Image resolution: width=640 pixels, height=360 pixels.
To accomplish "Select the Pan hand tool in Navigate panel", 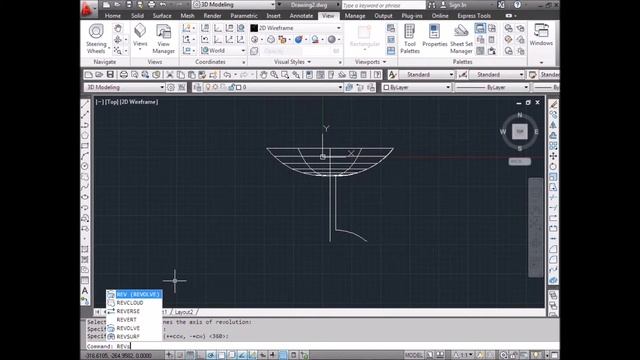I will pos(118,28).
